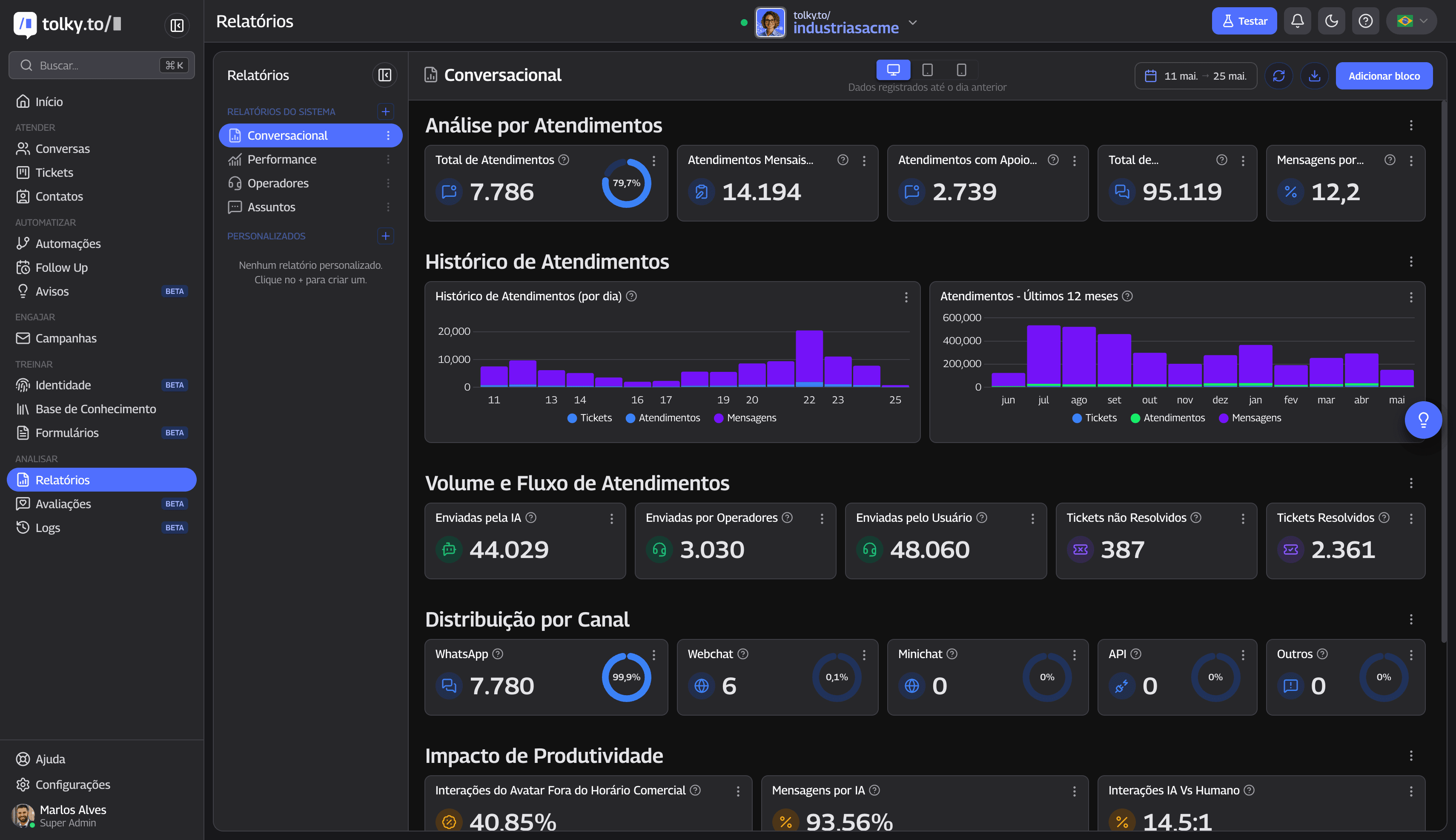Select the Conversacional report
1456x840 pixels.
[x=310, y=135]
